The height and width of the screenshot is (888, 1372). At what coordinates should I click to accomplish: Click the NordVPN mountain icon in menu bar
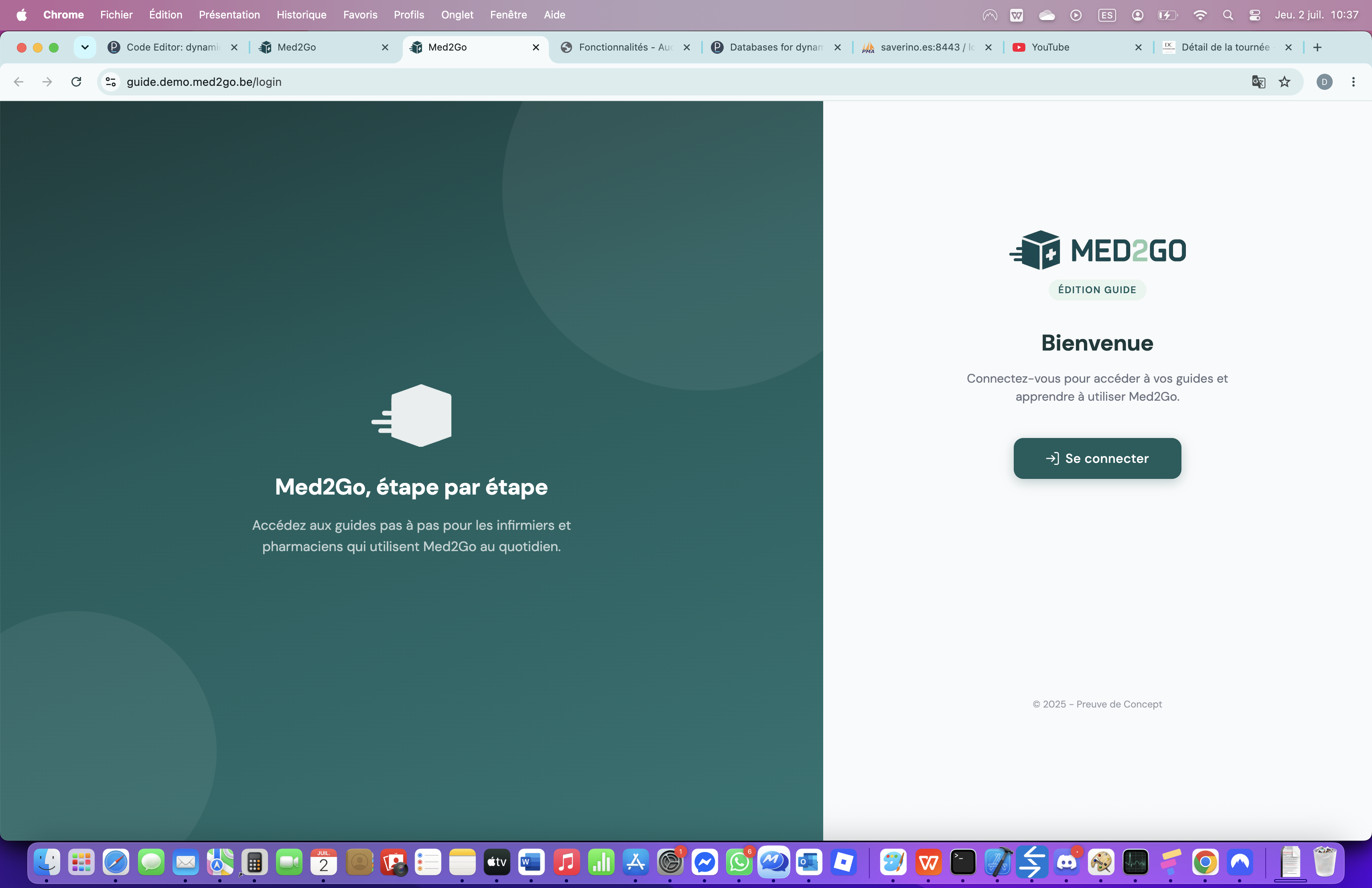(x=990, y=15)
